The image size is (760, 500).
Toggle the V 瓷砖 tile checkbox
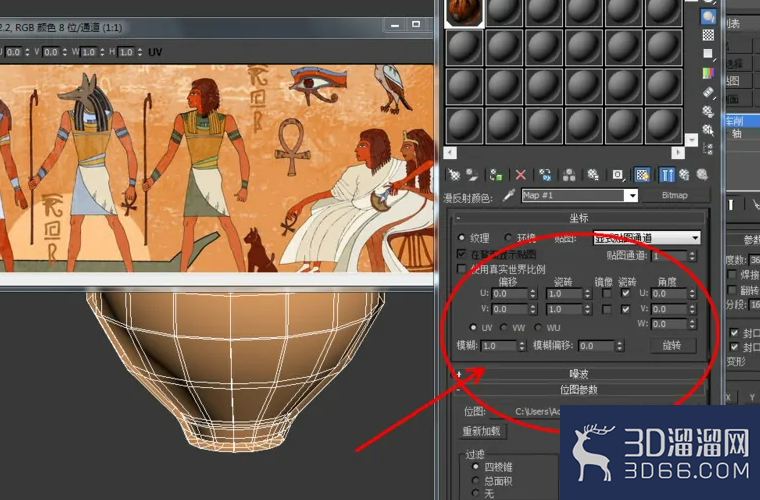(626, 309)
